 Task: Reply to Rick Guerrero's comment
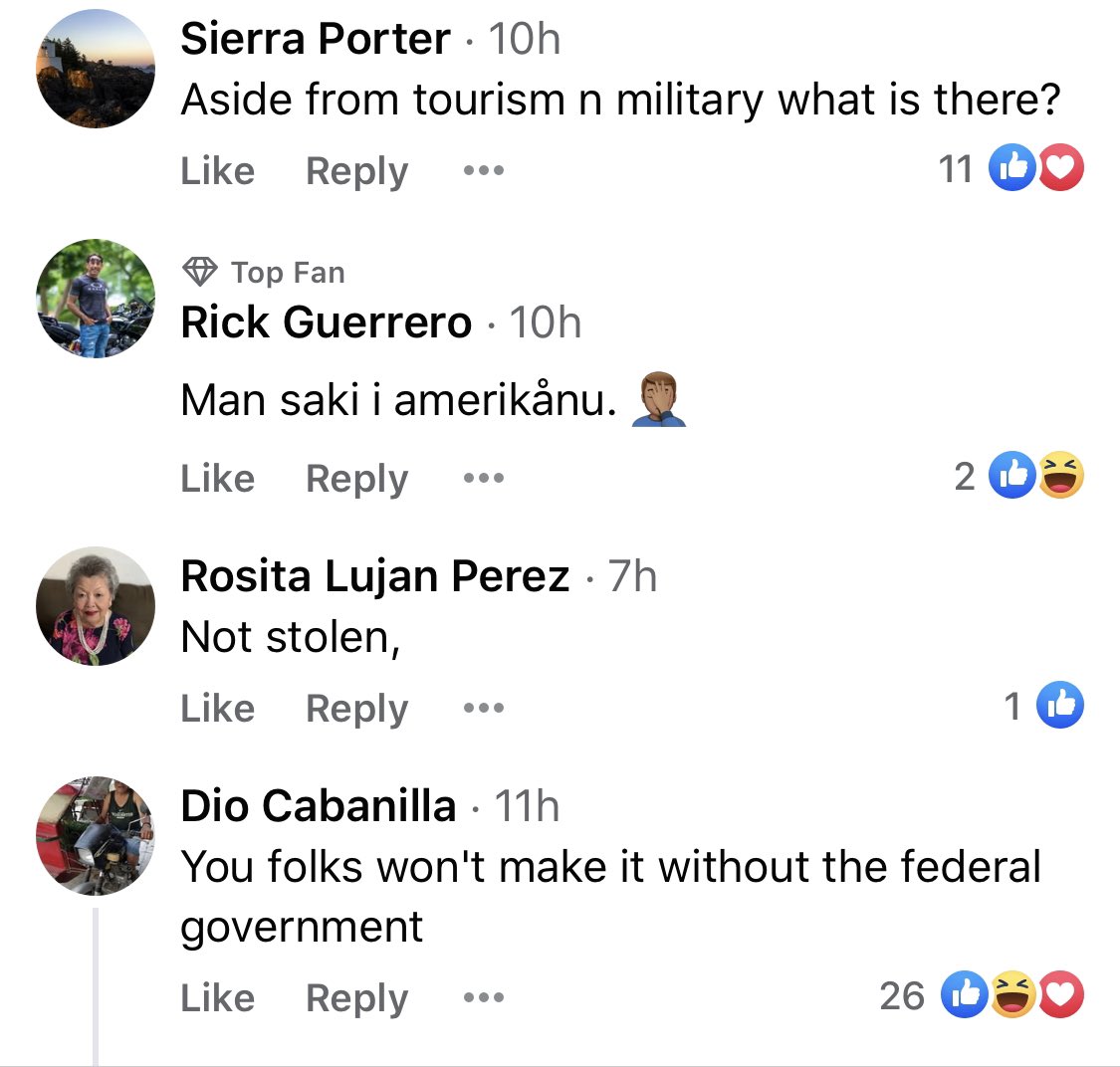[357, 479]
